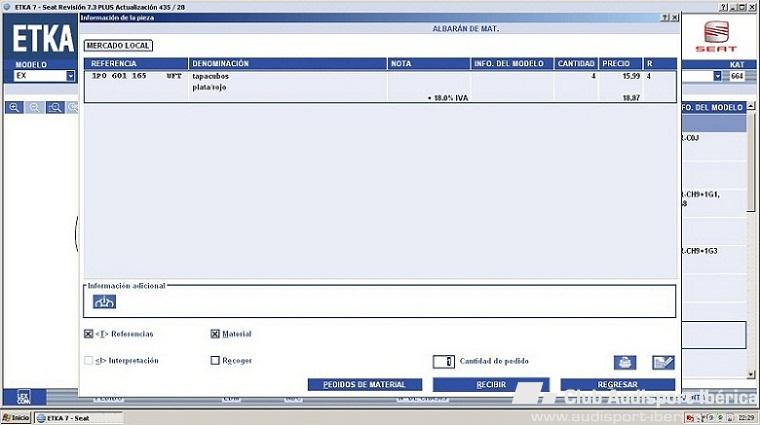The height and width of the screenshot is (425, 760).
Task: Click the ALBARÁN DE MAT. title text
Action: click(x=465, y=29)
